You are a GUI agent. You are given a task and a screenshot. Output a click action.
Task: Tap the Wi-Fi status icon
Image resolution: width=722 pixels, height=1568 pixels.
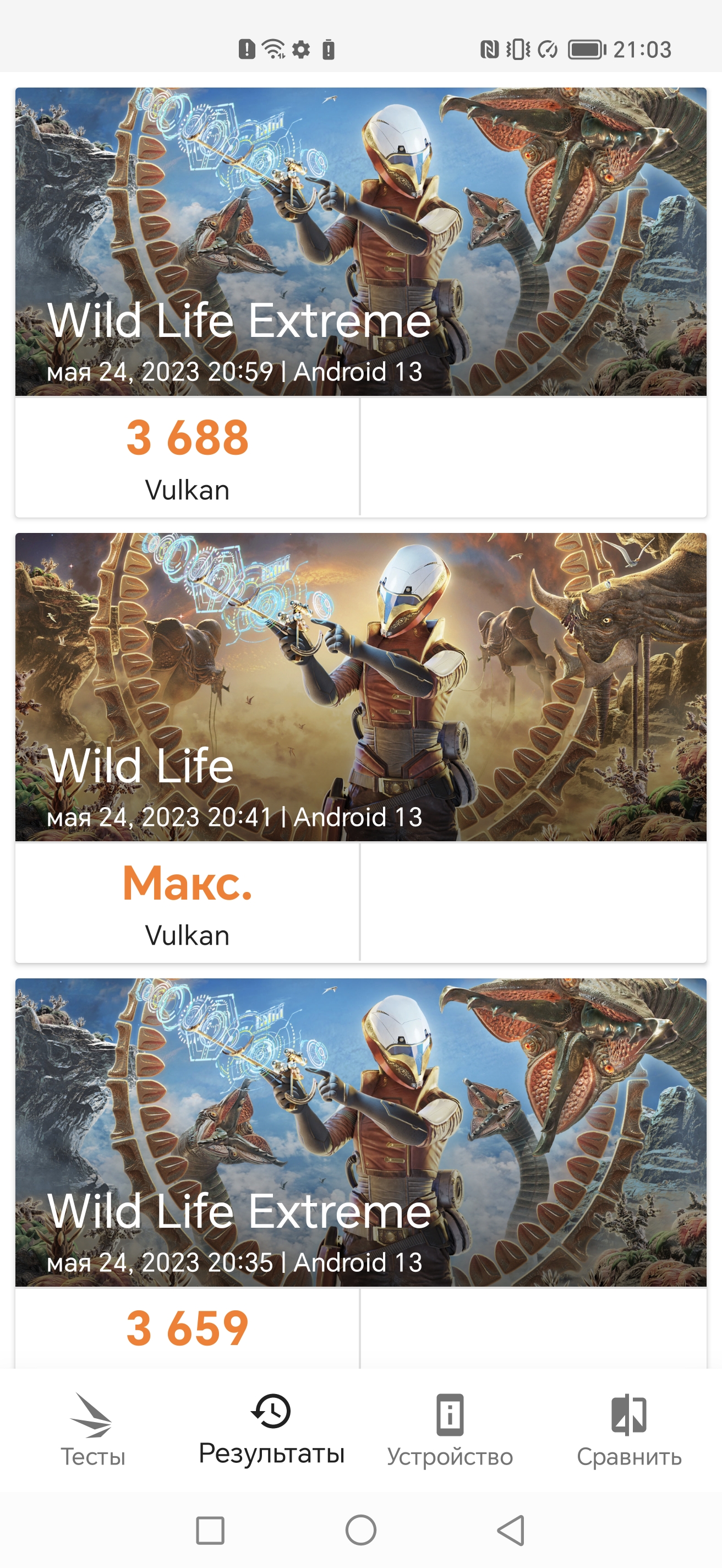click(x=274, y=48)
